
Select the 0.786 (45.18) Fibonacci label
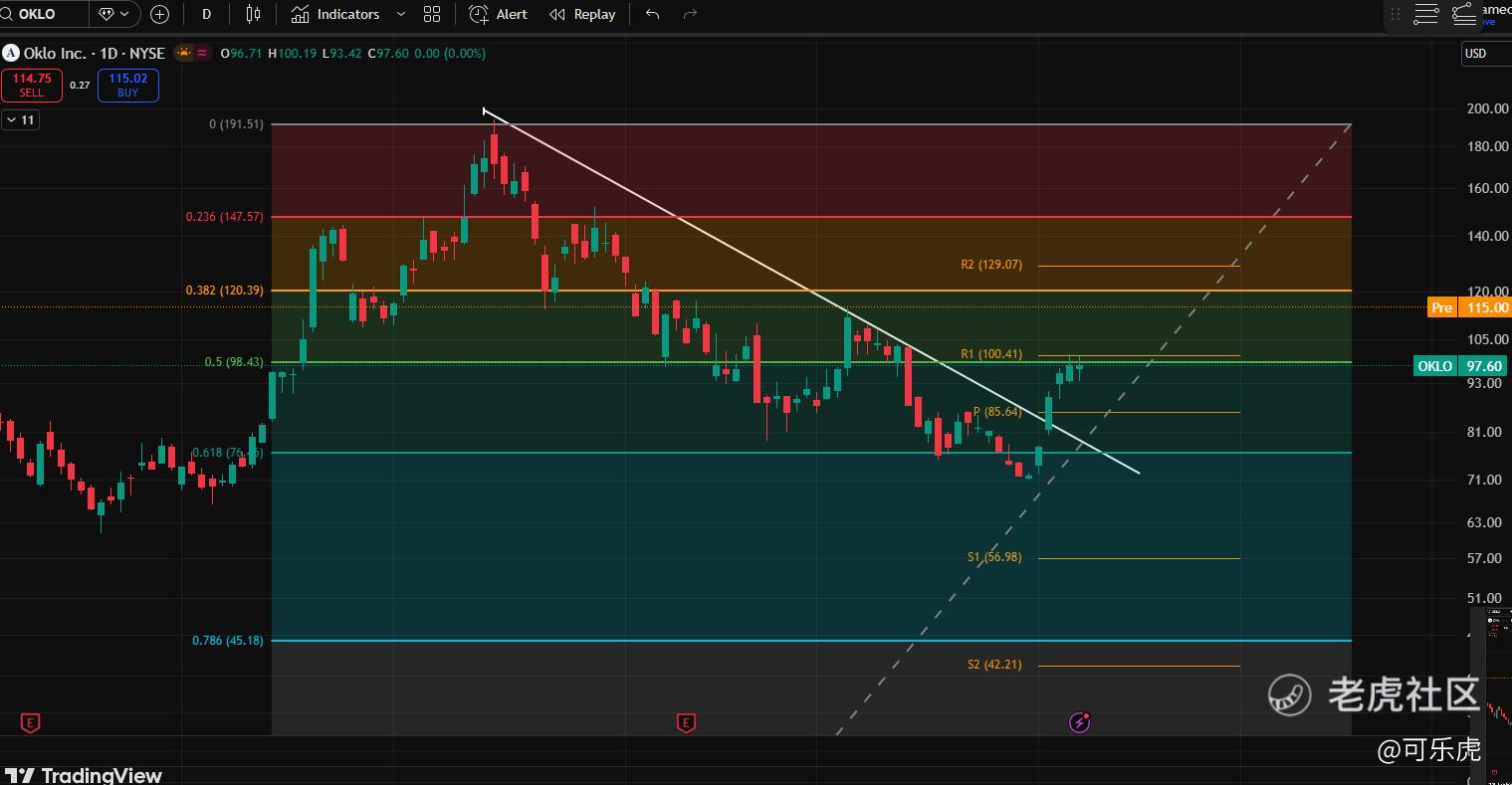point(228,641)
